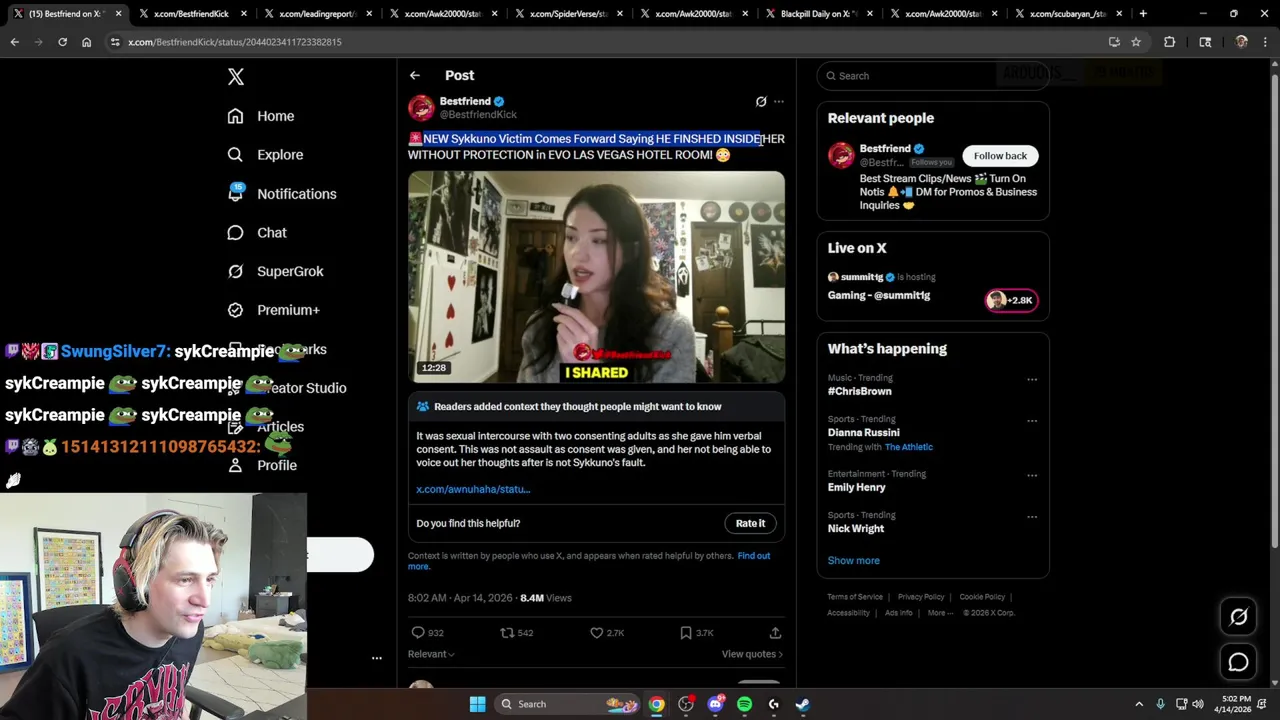The height and width of the screenshot is (720, 1280).
Task: Open the Explore page
Action: click(265, 155)
